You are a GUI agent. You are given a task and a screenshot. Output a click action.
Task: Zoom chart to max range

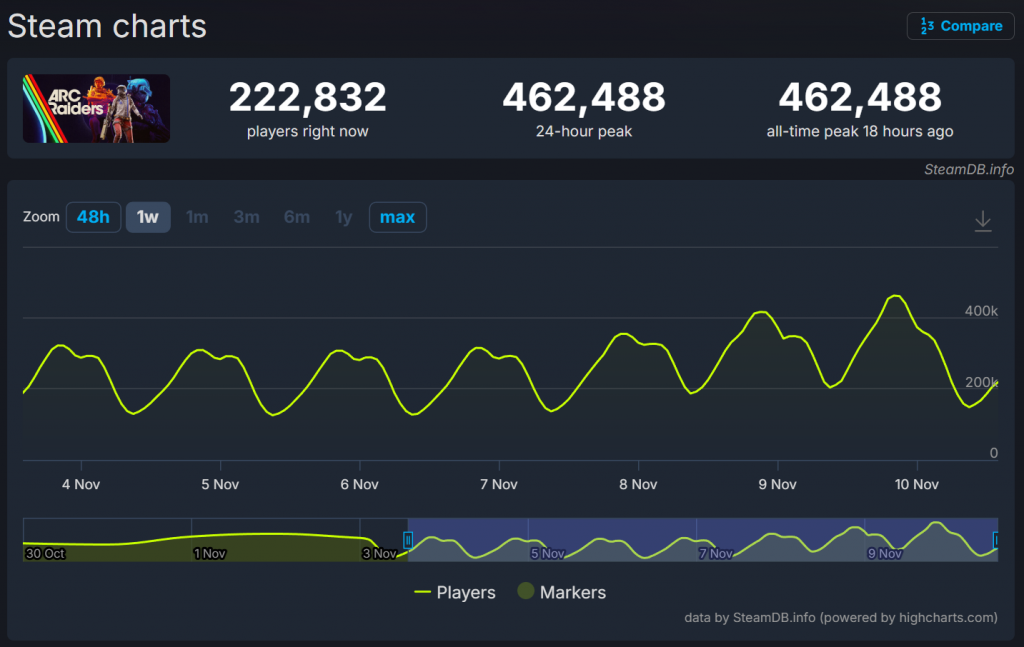click(x=397, y=217)
